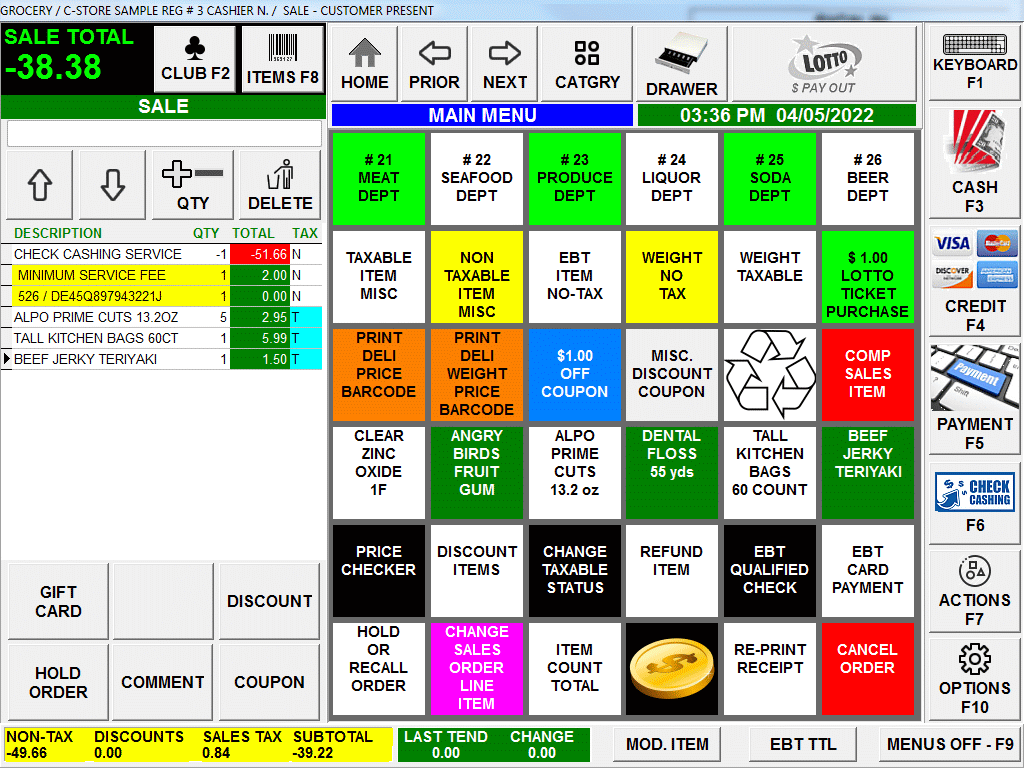Select the Lotto pay out button
The image size is (1024, 768).
pos(823,64)
